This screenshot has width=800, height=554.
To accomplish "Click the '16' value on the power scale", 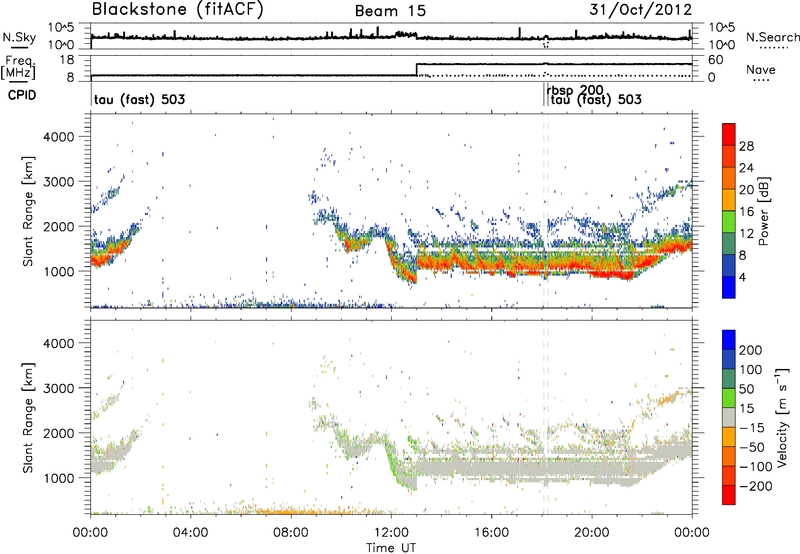I will tap(746, 212).
